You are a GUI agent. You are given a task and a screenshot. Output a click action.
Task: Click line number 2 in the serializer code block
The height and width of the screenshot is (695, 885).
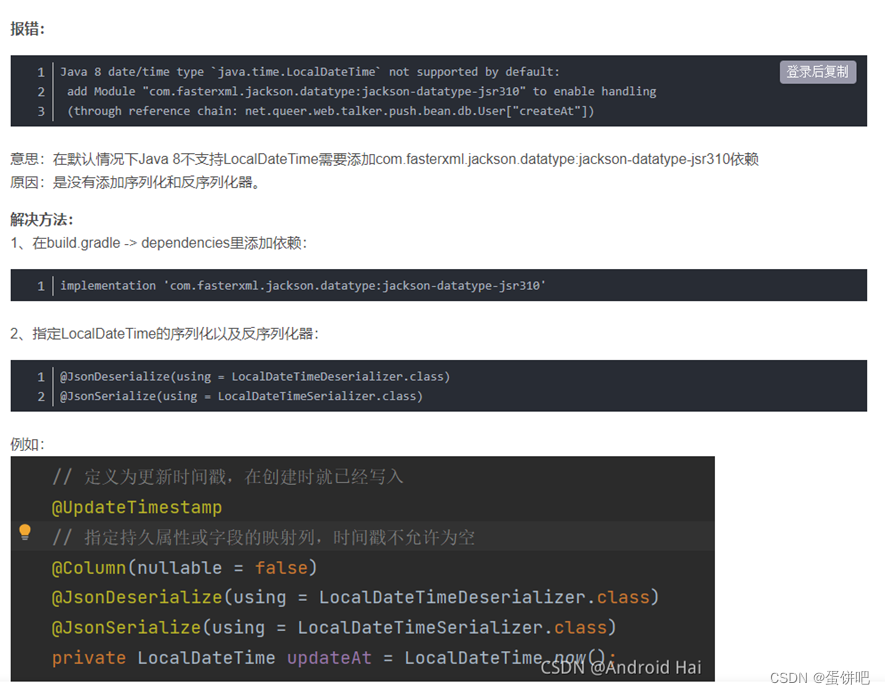point(40,396)
